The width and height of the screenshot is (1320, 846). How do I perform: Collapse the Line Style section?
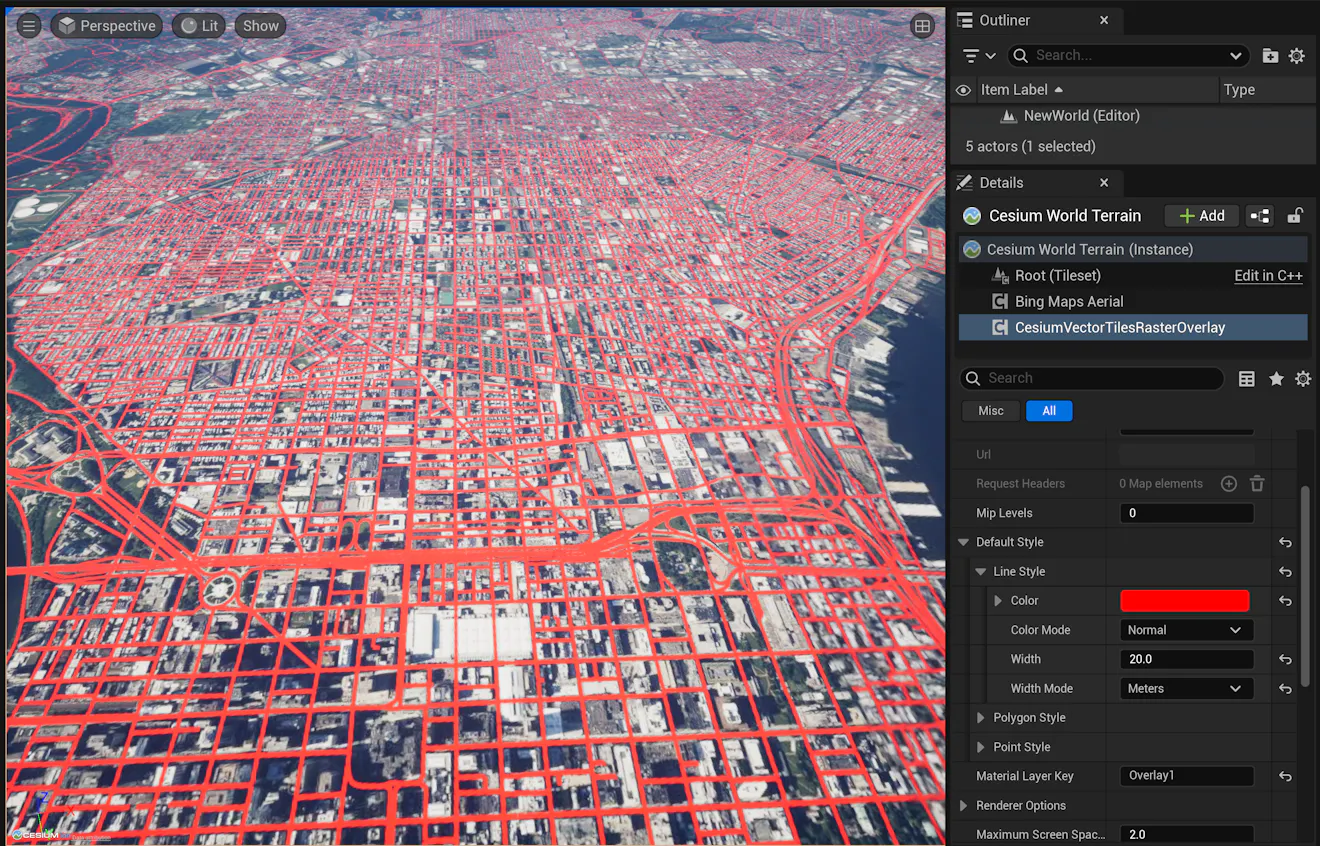coord(981,572)
